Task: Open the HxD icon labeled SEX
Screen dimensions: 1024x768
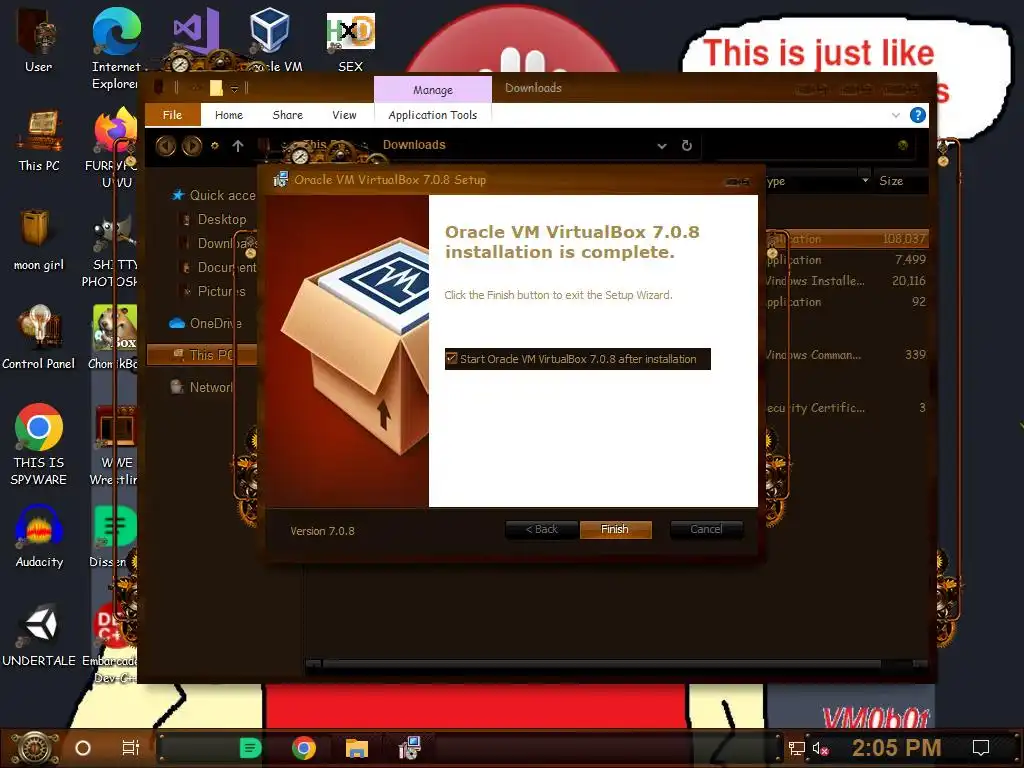Action: [351, 40]
